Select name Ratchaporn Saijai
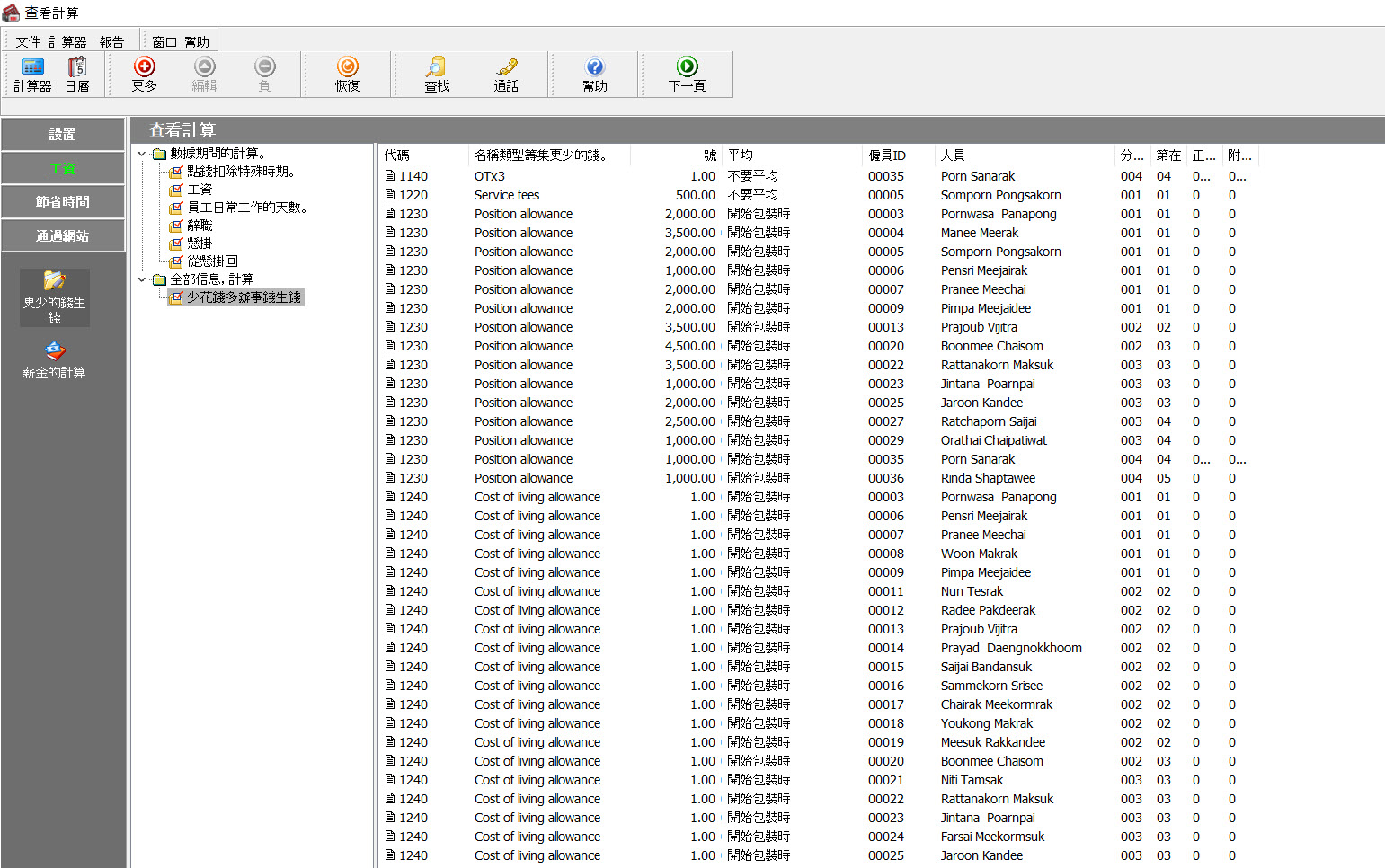 pos(989,421)
